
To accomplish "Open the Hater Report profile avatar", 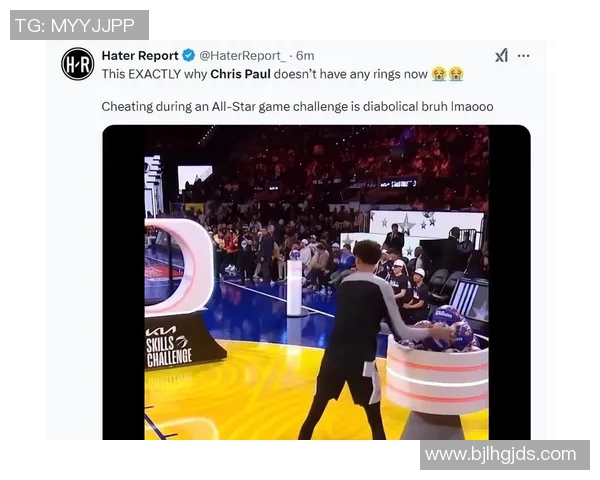I will (x=78, y=64).
